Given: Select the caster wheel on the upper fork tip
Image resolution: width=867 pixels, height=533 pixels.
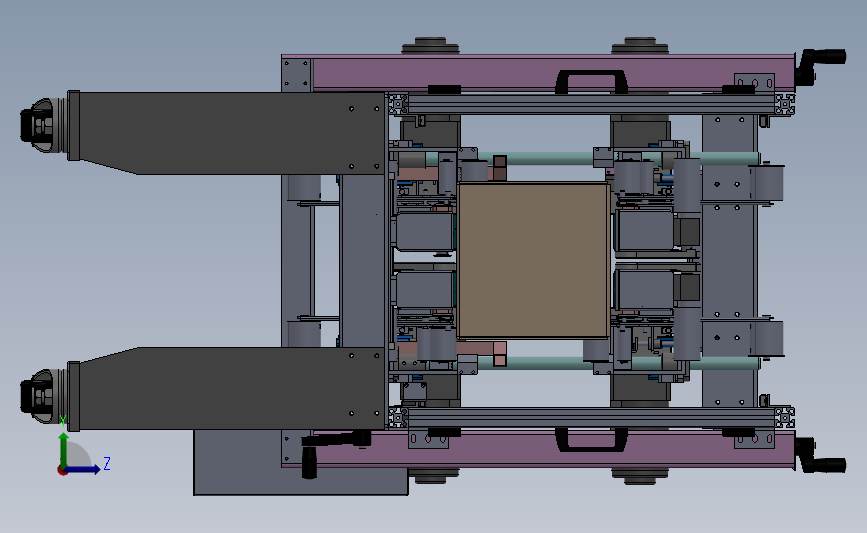Looking at the screenshot, I should point(43,126).
